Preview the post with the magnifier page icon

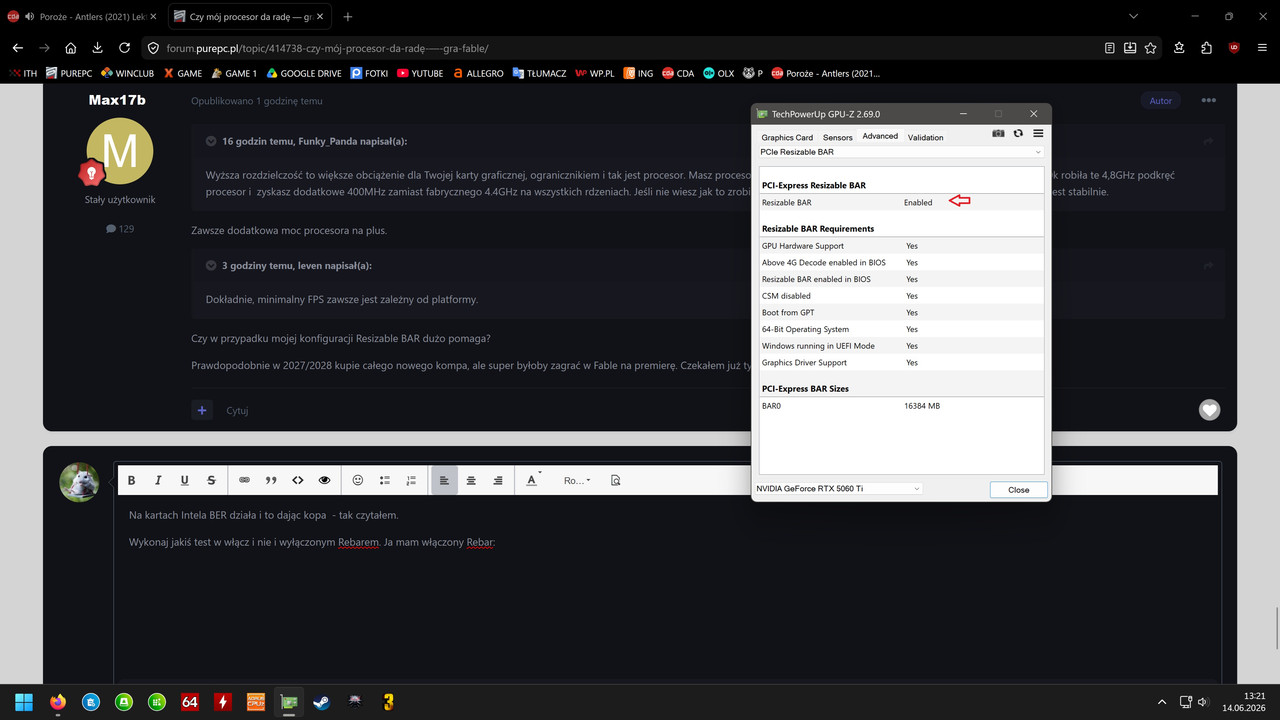coord(616,480)
